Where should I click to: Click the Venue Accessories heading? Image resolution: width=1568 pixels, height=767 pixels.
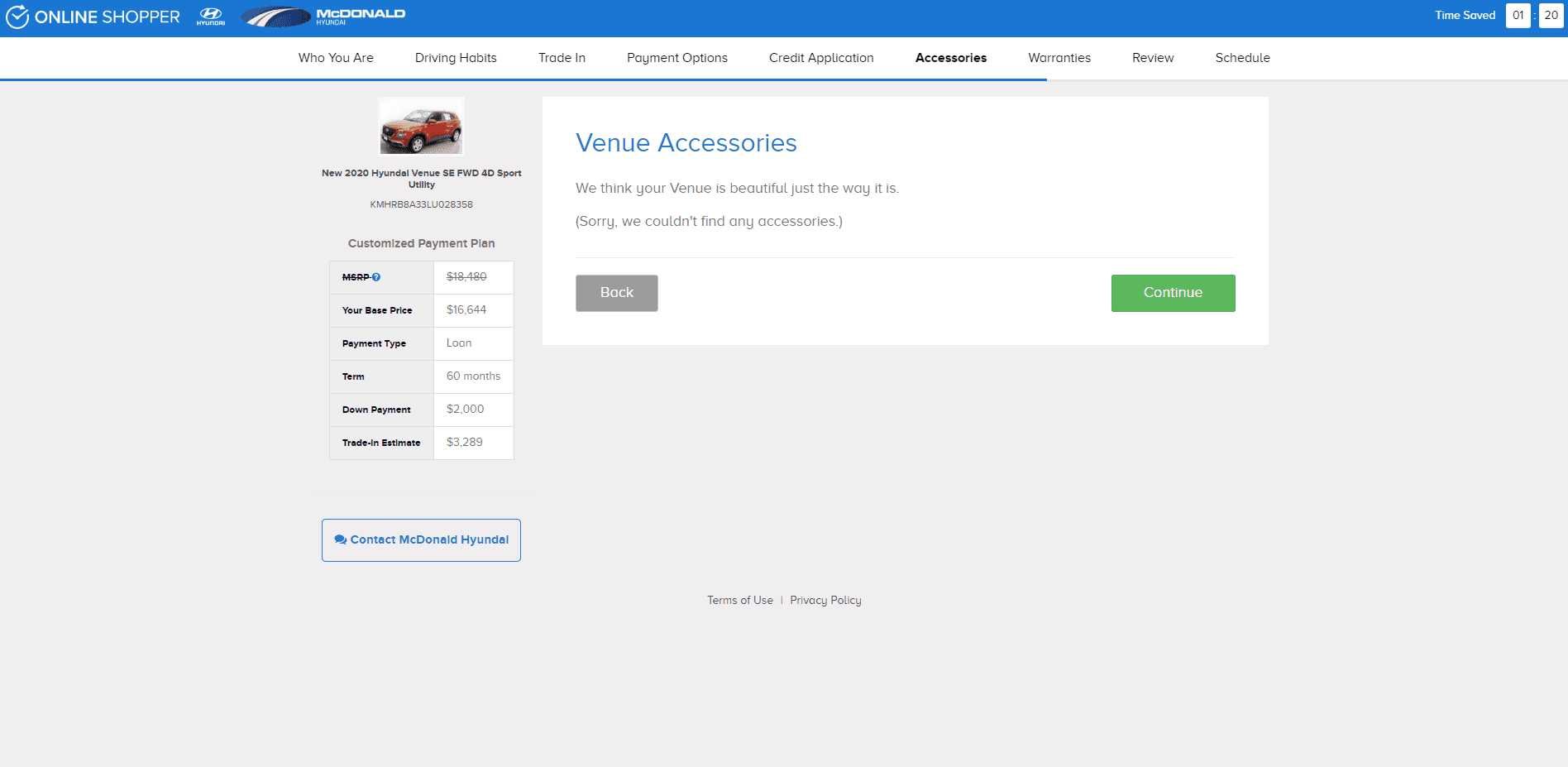tap(686, 143)
